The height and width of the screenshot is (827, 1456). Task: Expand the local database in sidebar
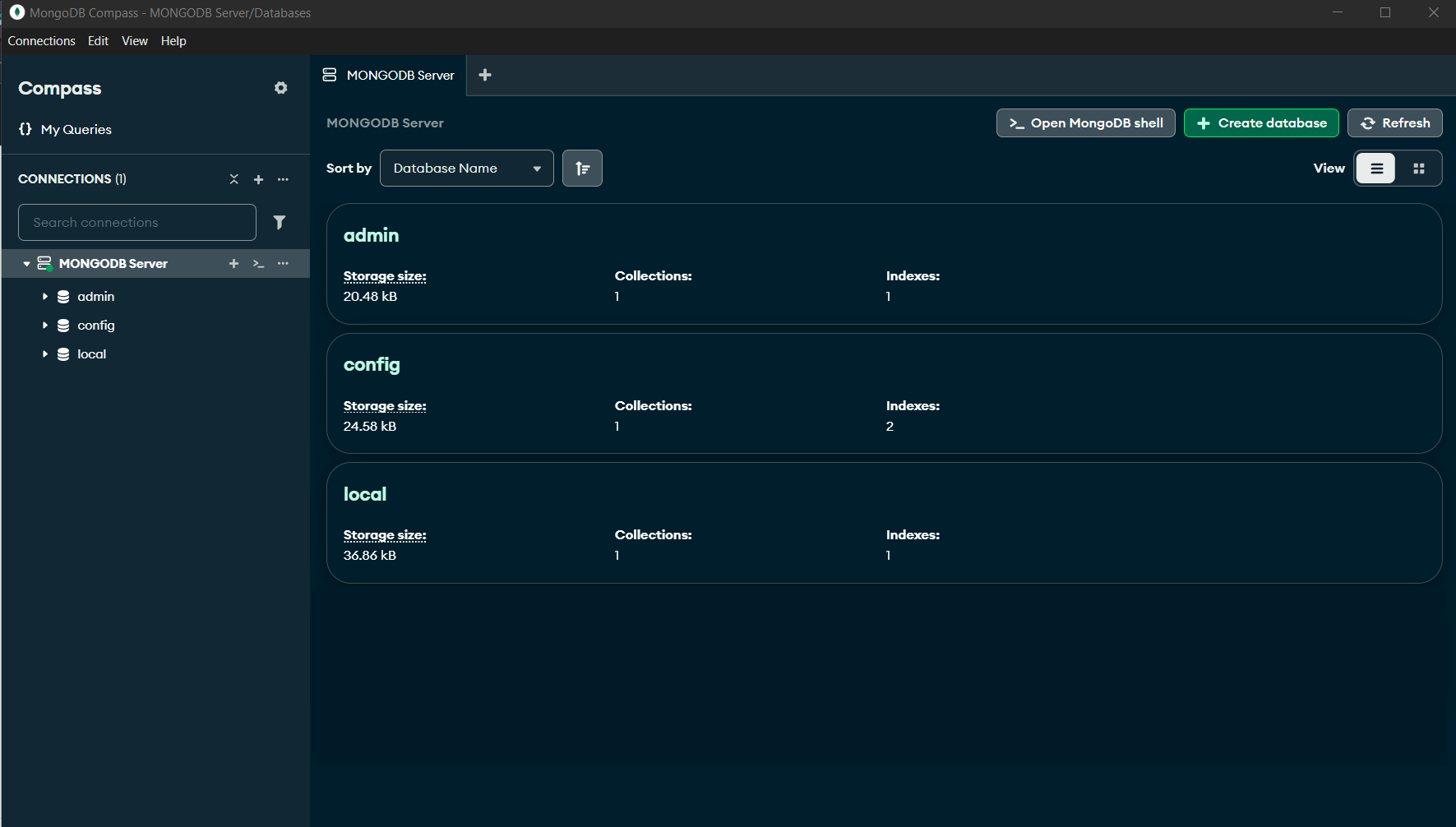44,354
